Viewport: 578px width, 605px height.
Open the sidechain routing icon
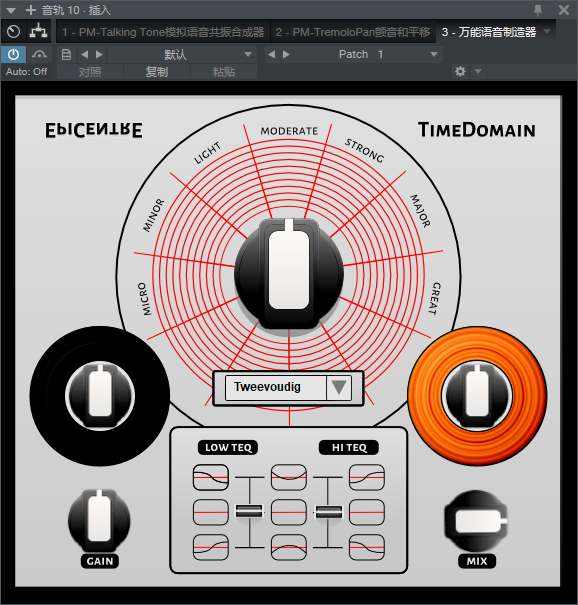coord(39,32)
